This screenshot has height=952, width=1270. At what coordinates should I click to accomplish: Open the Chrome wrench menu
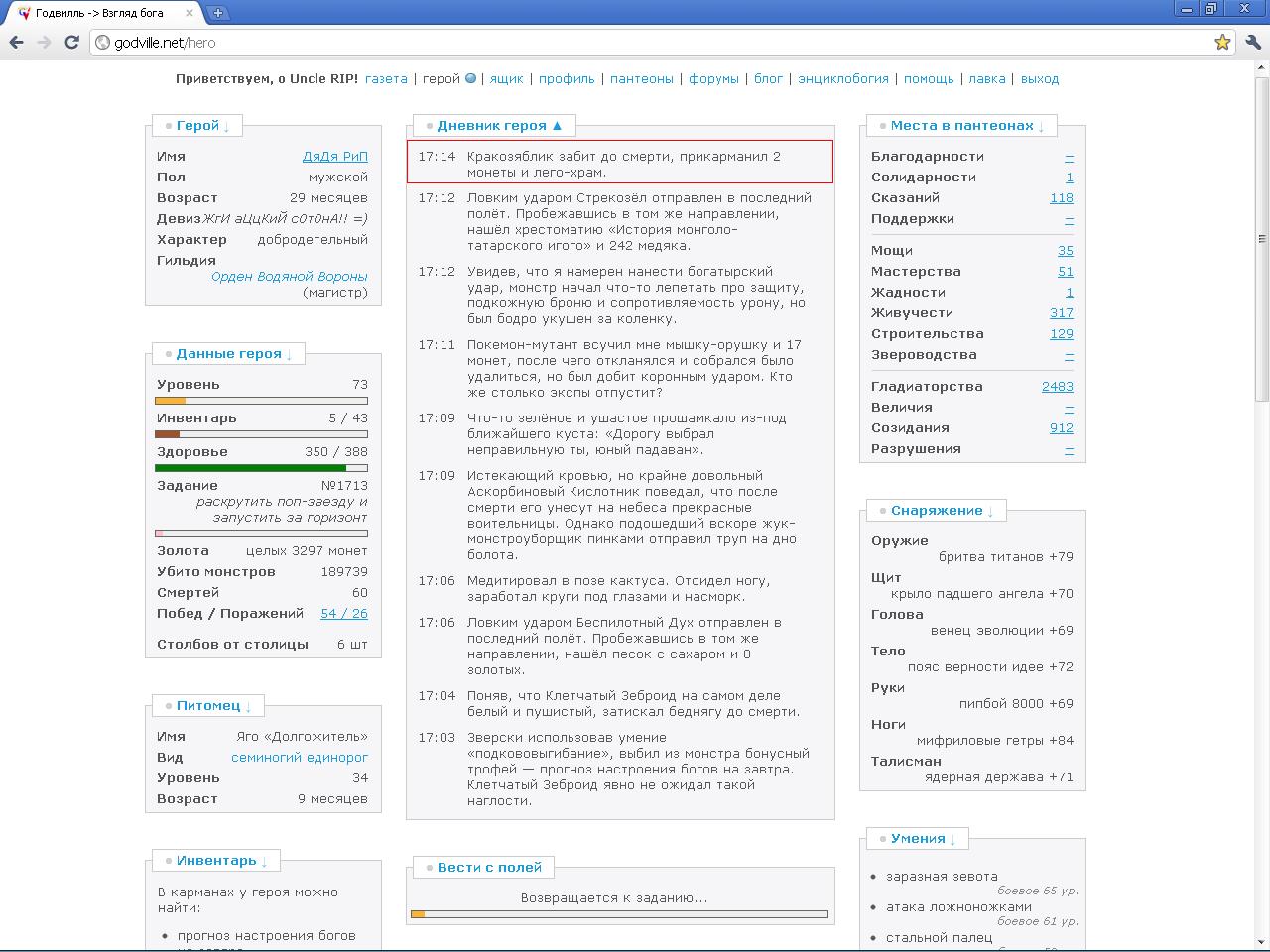pos(1252,42)
